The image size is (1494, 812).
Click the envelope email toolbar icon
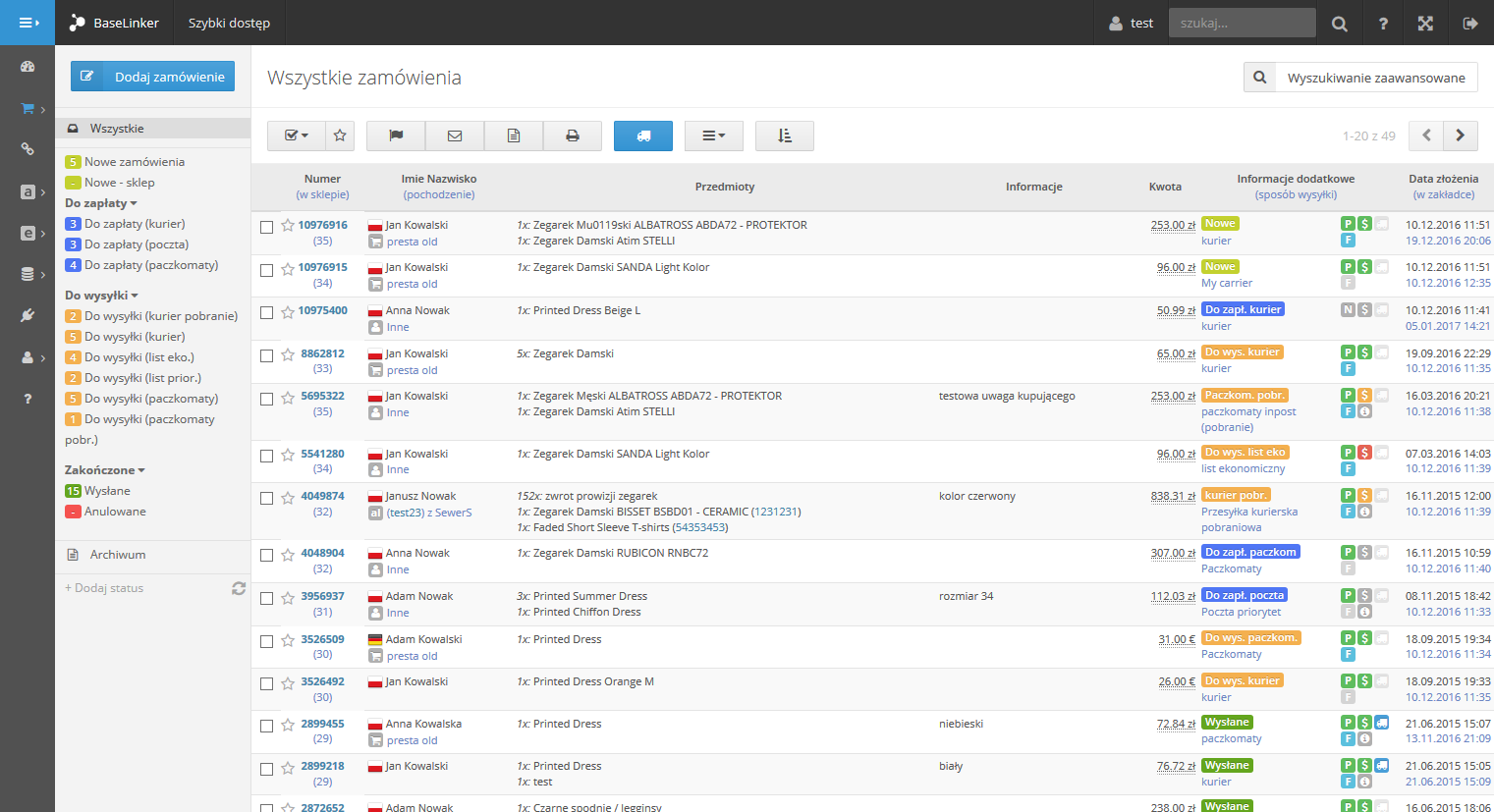(x=455, y=135)
